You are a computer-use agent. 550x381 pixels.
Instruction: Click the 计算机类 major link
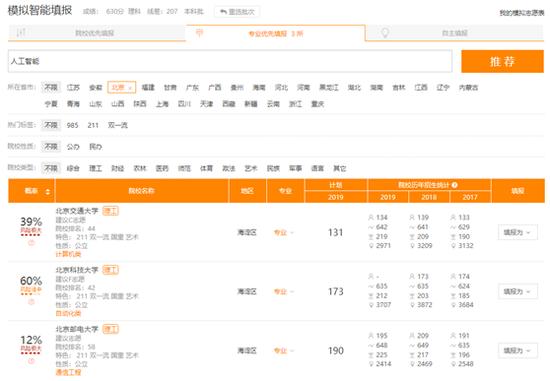click(x=68, y=254)
